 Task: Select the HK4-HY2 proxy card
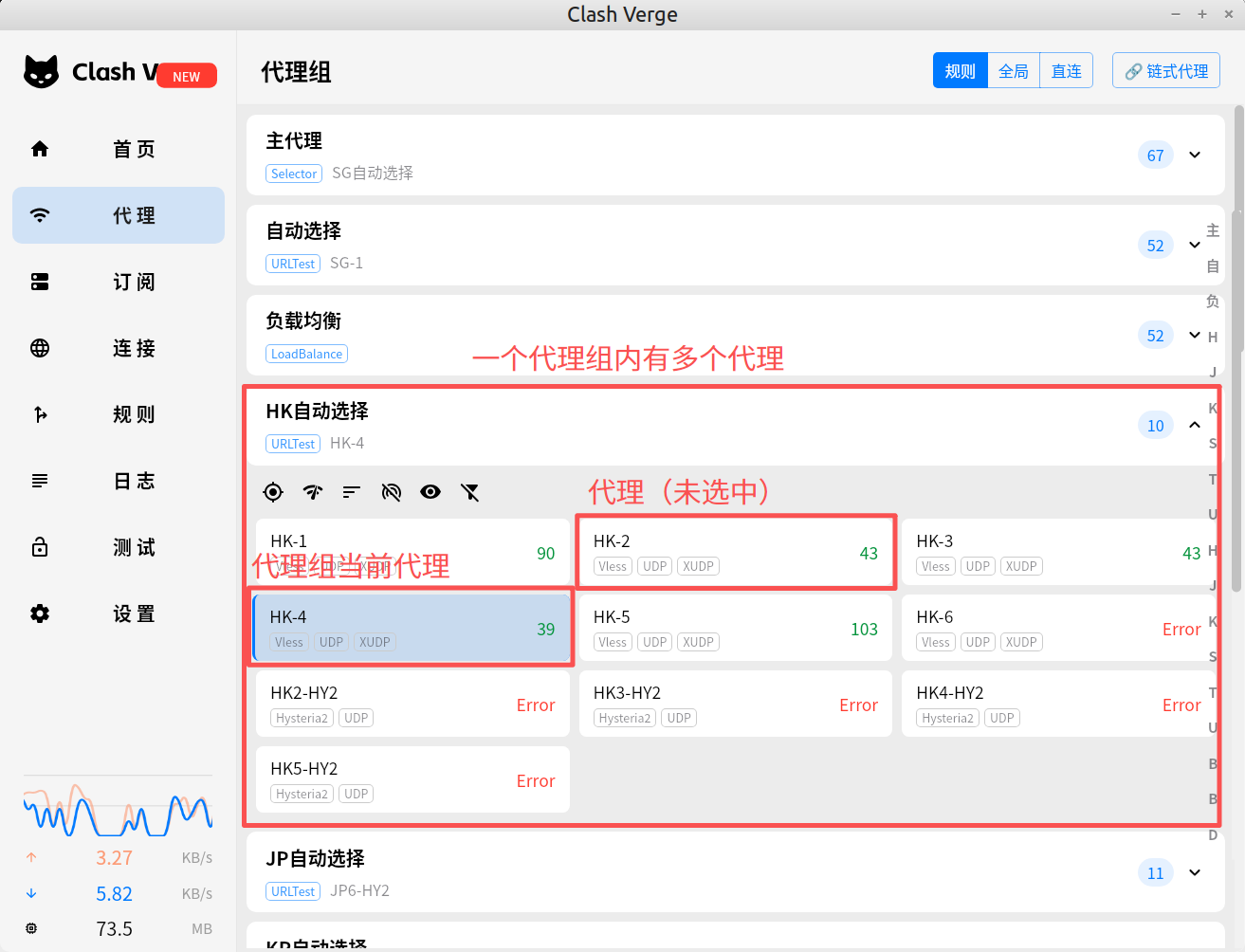click(x=1058, y=704)
